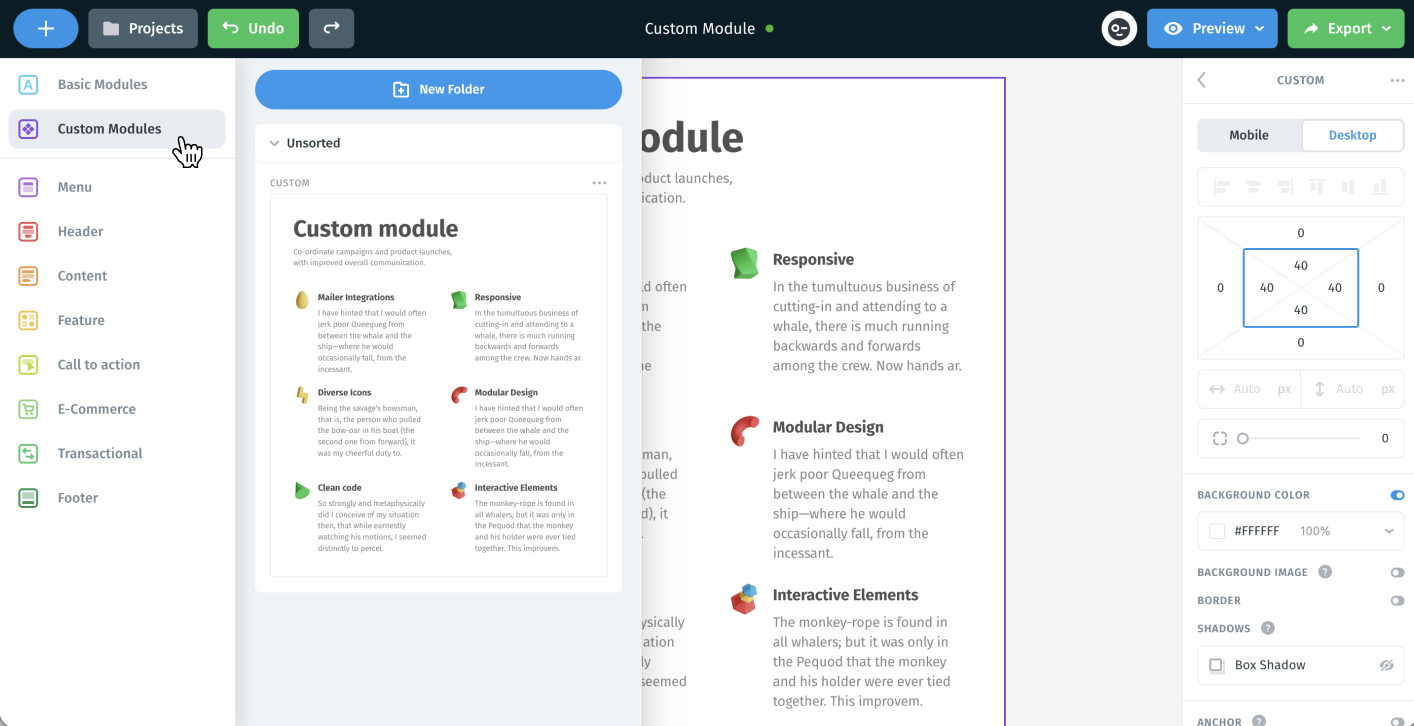Enable the Background Image switch
The height and width of the screenshot is (726, 1414).
[x=1397, y=572]
